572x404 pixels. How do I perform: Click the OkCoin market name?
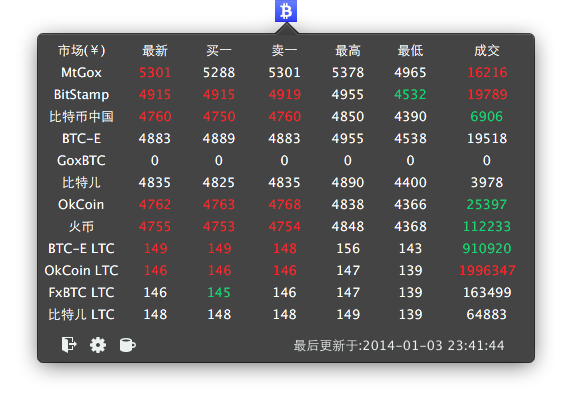tap(81, 204)
